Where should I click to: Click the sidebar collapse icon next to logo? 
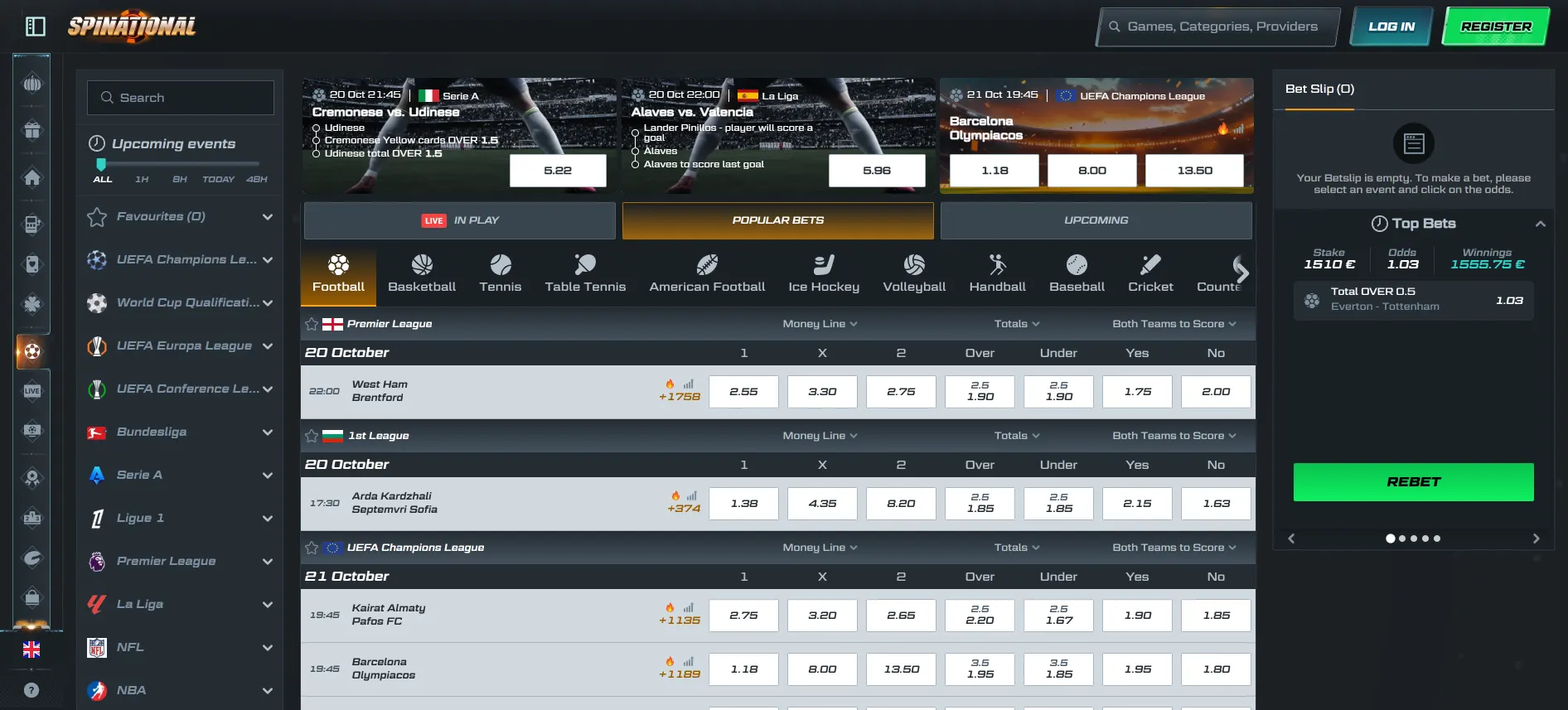click(x=36, y=27)
